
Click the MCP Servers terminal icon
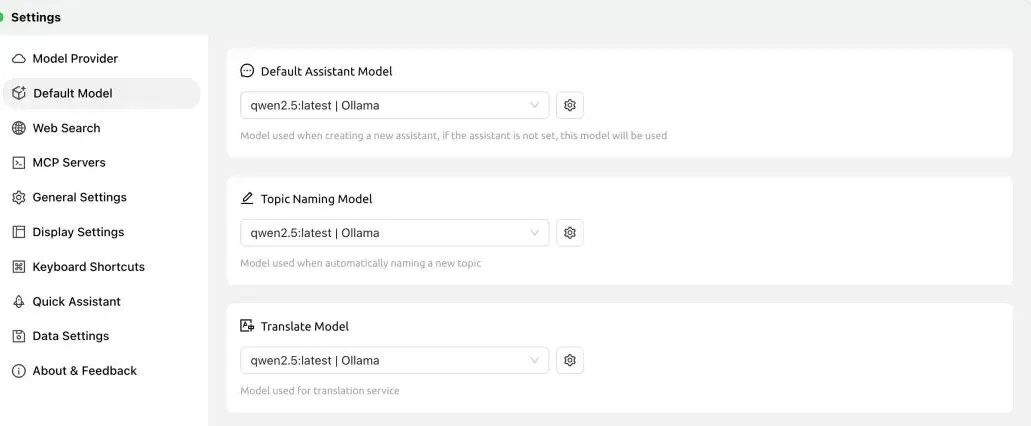tap(19, 163)
